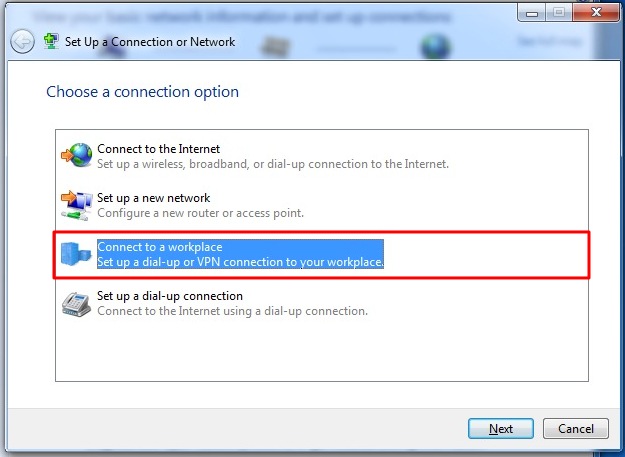Pick Set up a dial-up connection option

[x=170, y=296]
